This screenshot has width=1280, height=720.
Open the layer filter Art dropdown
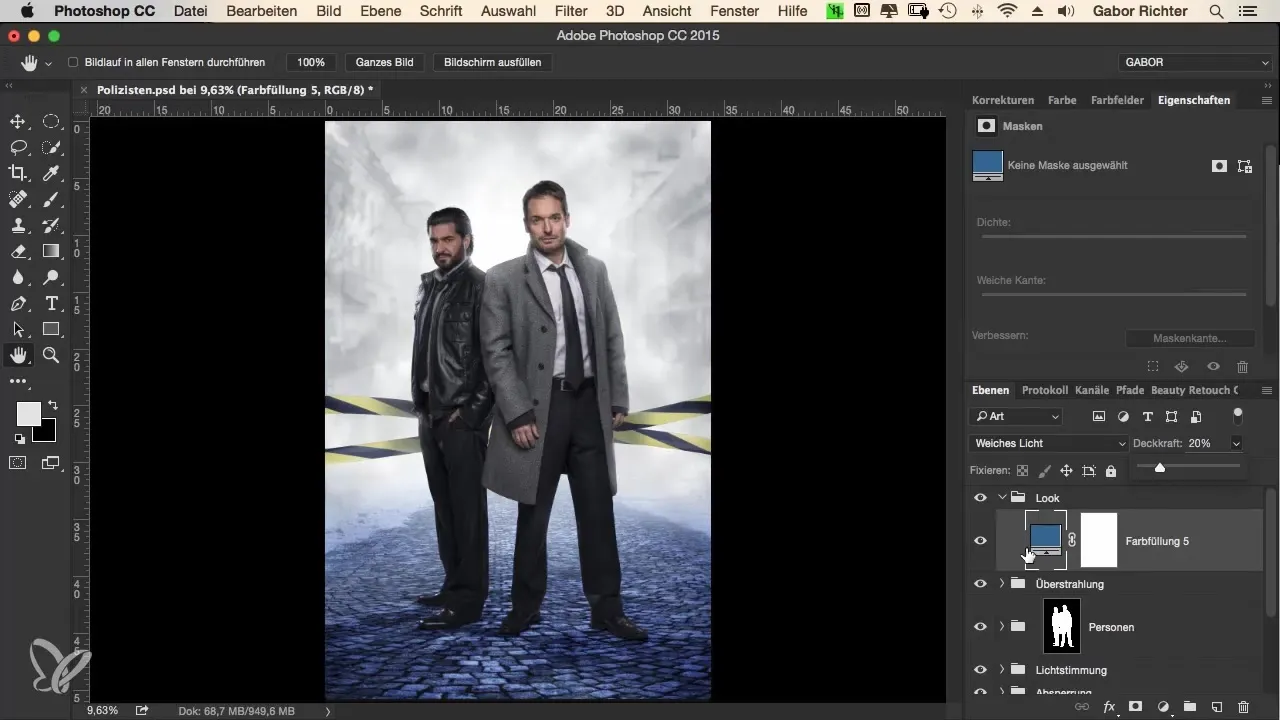point(1016,416)
